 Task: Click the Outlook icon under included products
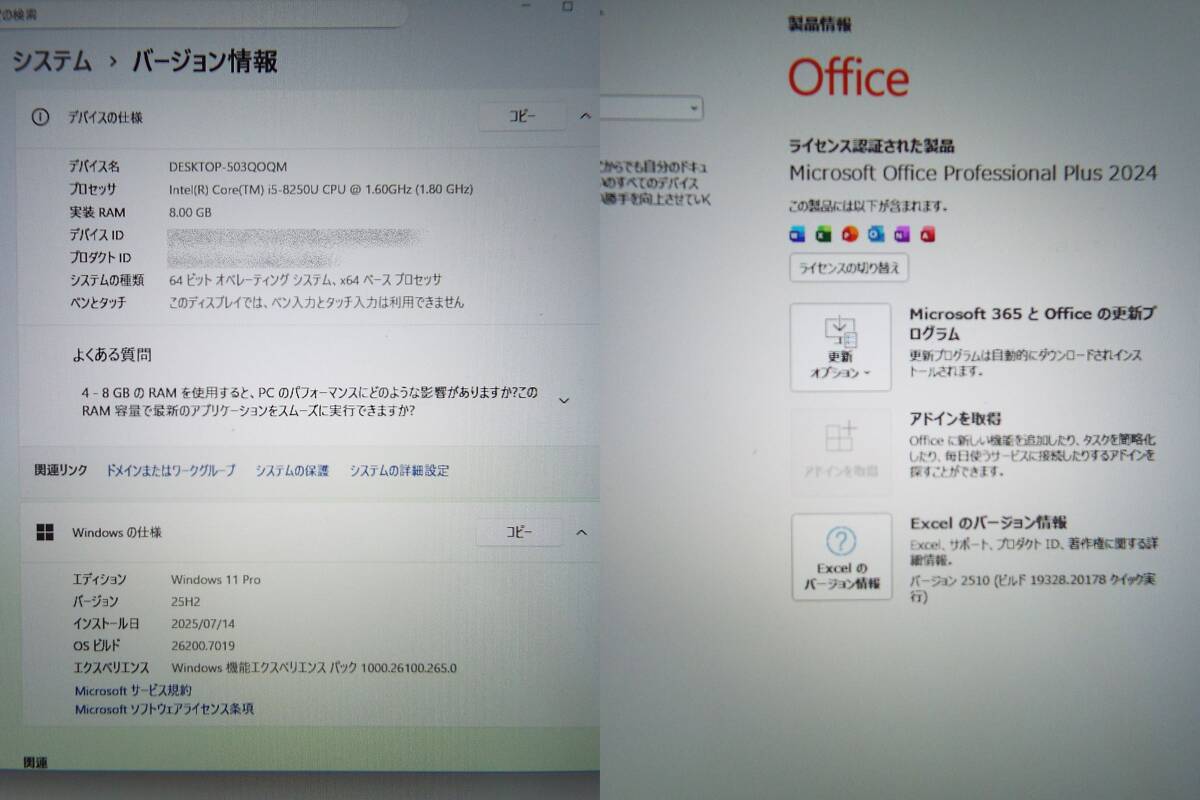876,234
